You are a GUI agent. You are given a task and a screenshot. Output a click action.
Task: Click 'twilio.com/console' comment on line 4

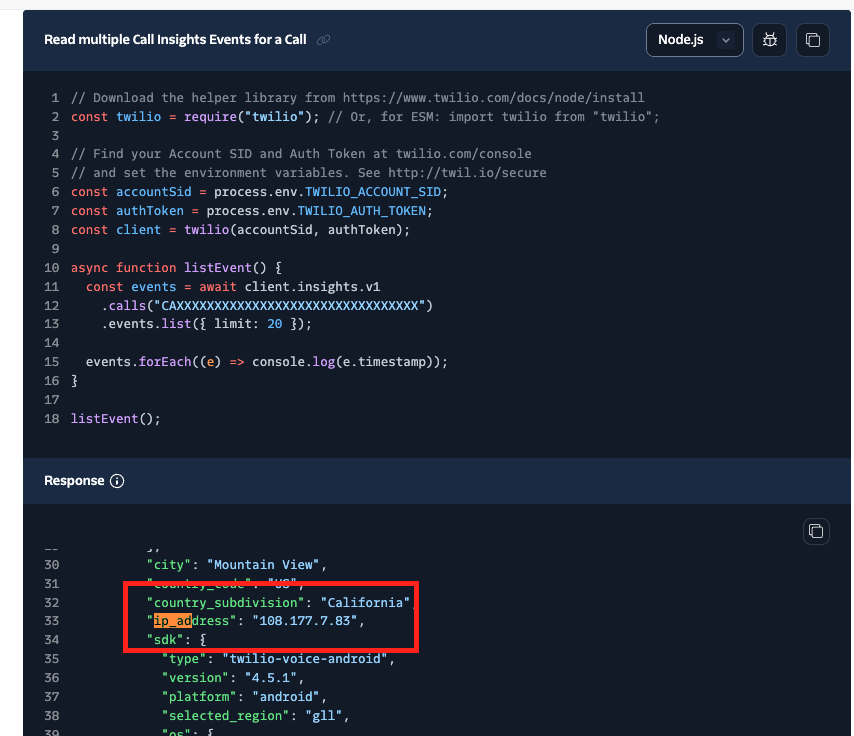pyautogui.click(x=463, y=154)
